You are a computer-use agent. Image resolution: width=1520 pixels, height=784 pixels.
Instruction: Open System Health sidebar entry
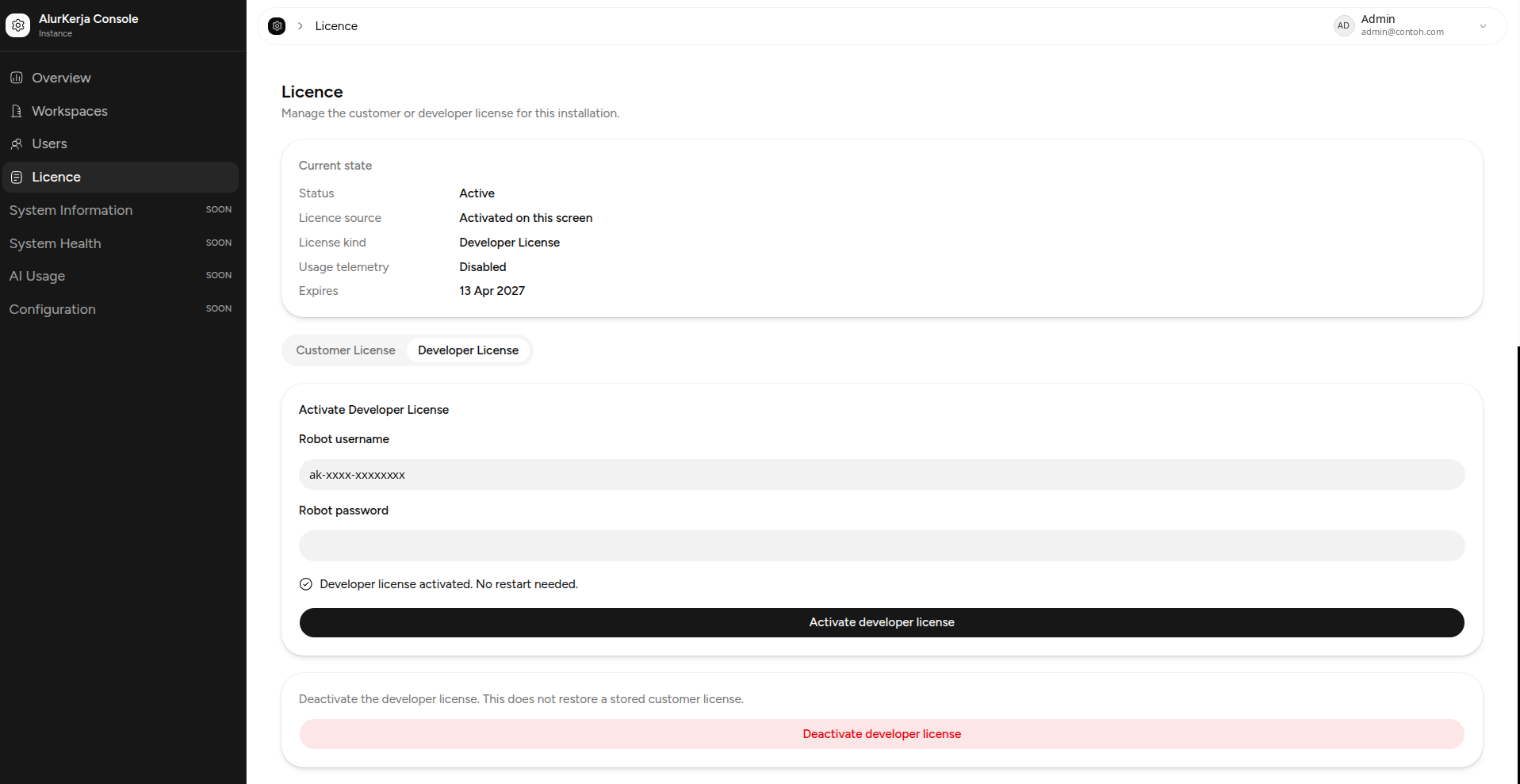121,243
